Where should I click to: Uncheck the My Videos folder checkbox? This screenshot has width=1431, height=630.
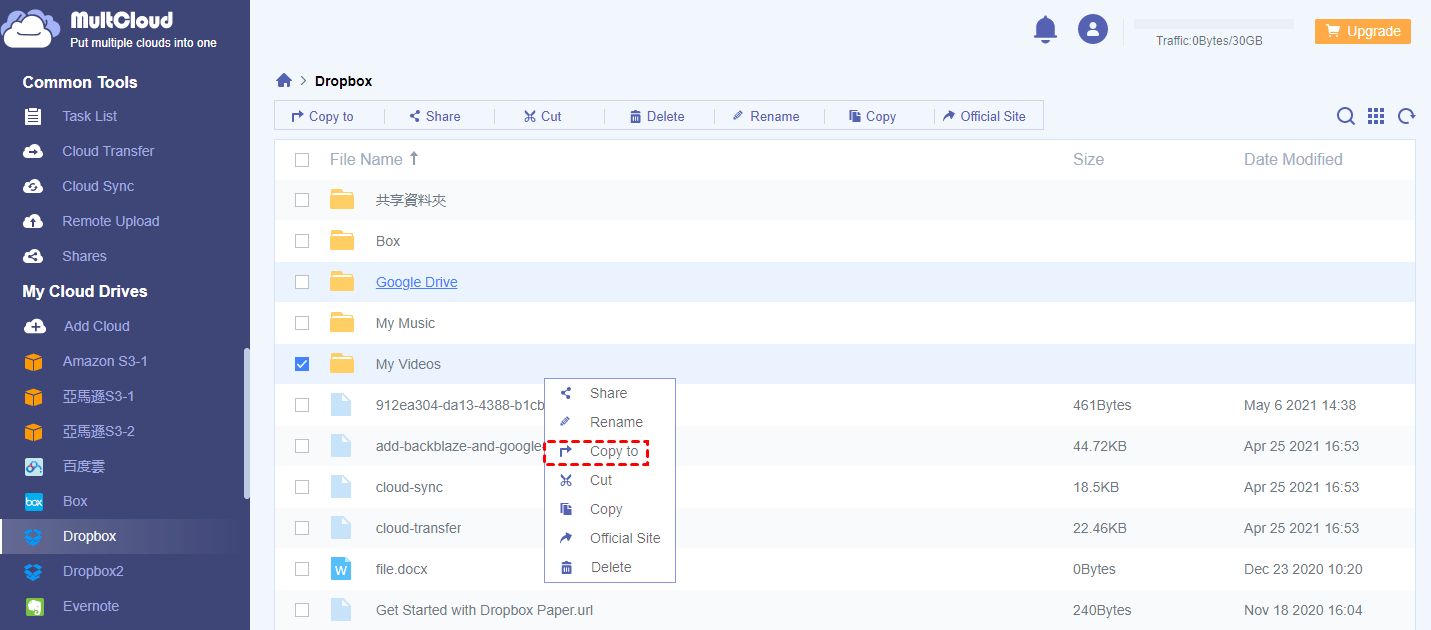[302, 364]
